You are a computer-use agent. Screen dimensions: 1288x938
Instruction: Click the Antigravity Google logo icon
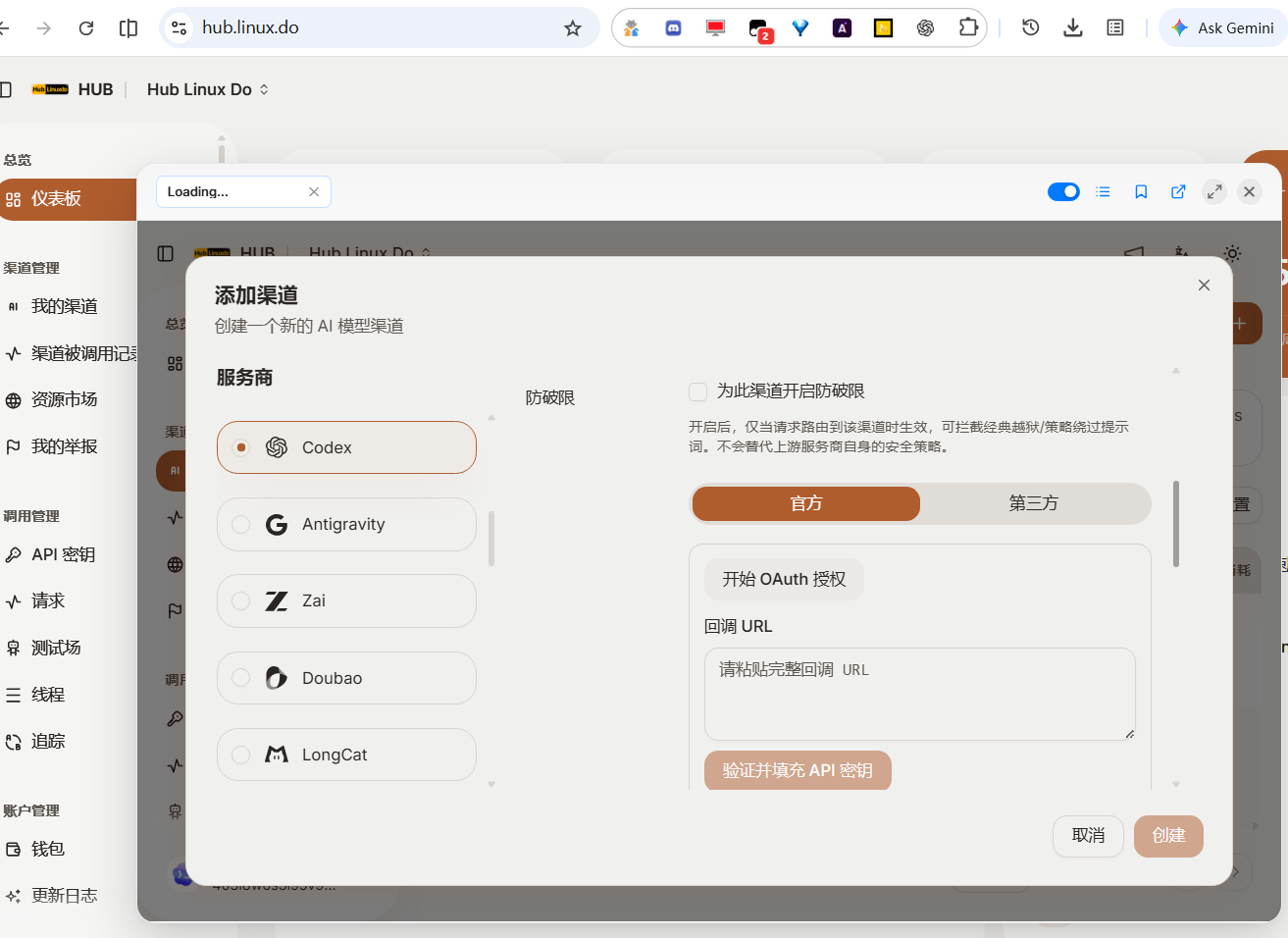pyautogui.click(x=277, y=524)
